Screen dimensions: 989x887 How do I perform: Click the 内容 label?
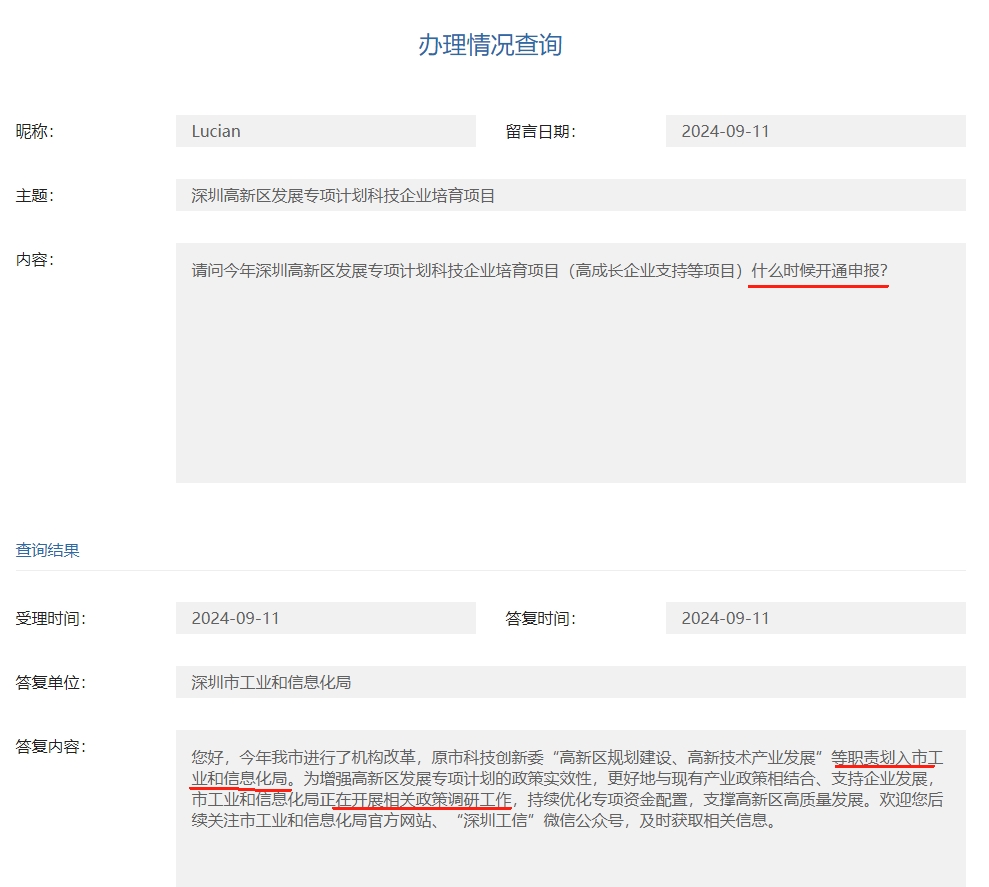click(x=35, y=259)
